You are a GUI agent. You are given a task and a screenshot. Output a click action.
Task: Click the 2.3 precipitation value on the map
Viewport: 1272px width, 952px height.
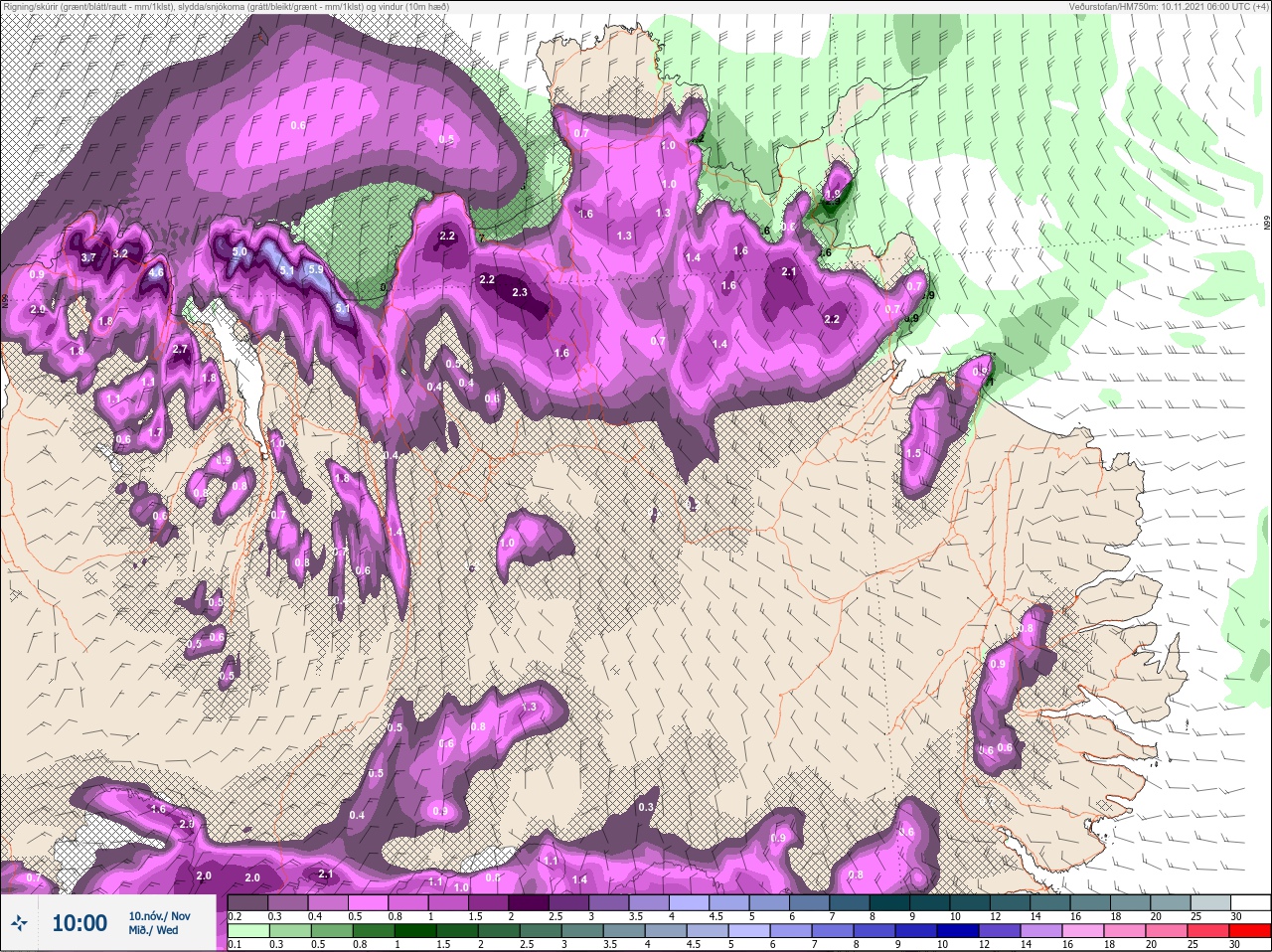(x=520, y=292)
